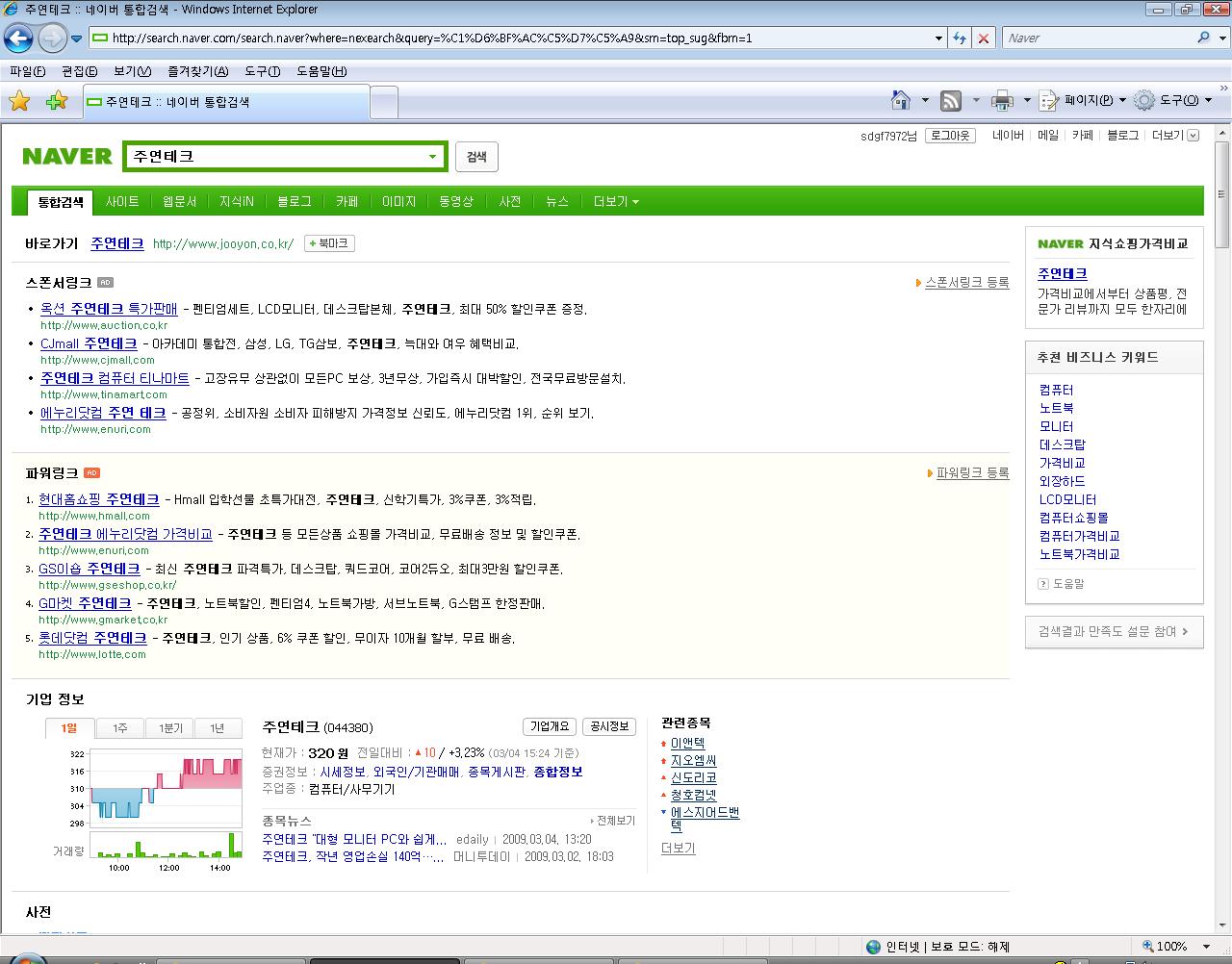Click the 기업개요 button
The image size is (1232, 964).
[550, 726]
